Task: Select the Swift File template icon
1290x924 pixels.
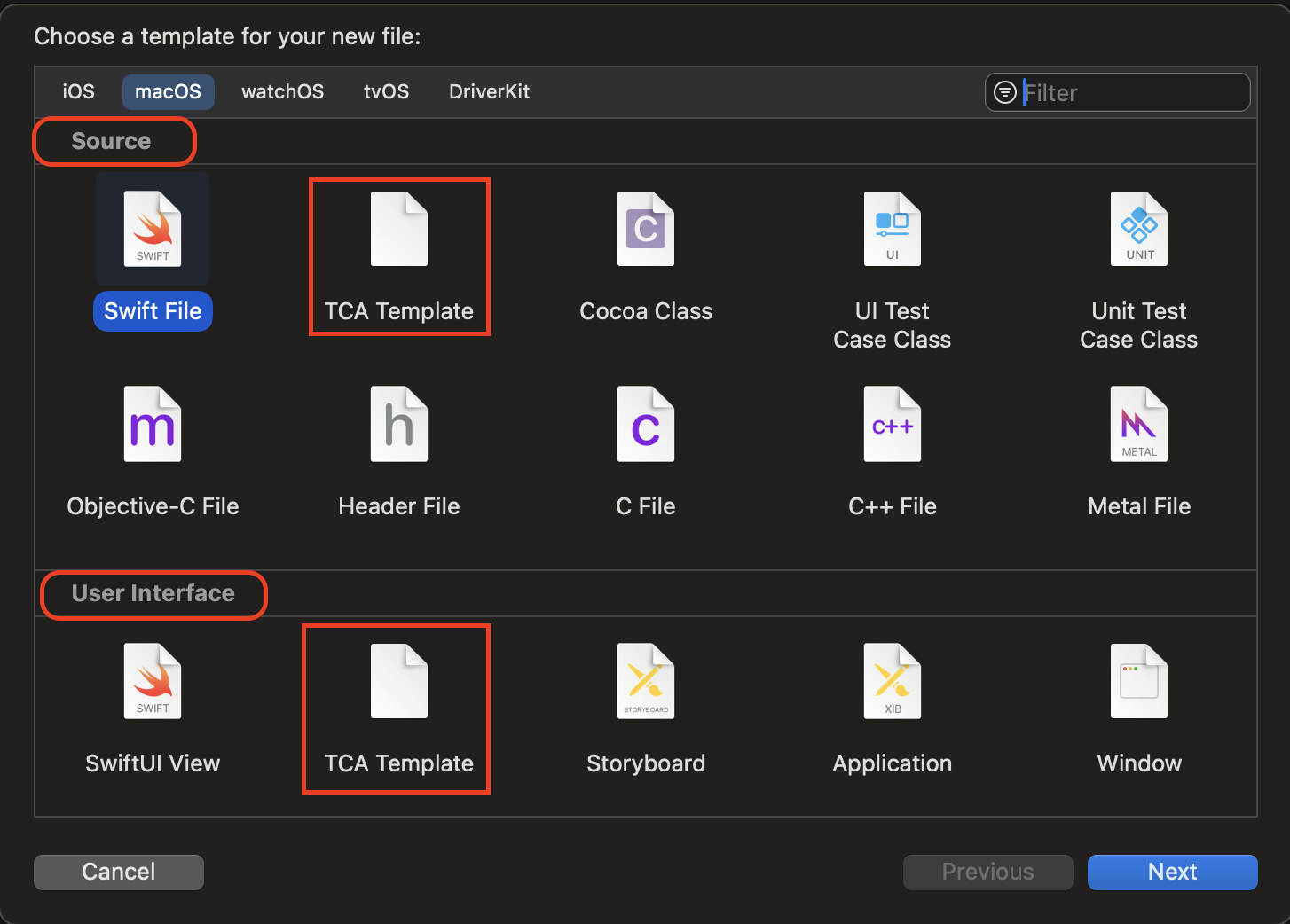Action: click(x=153, y=229)
